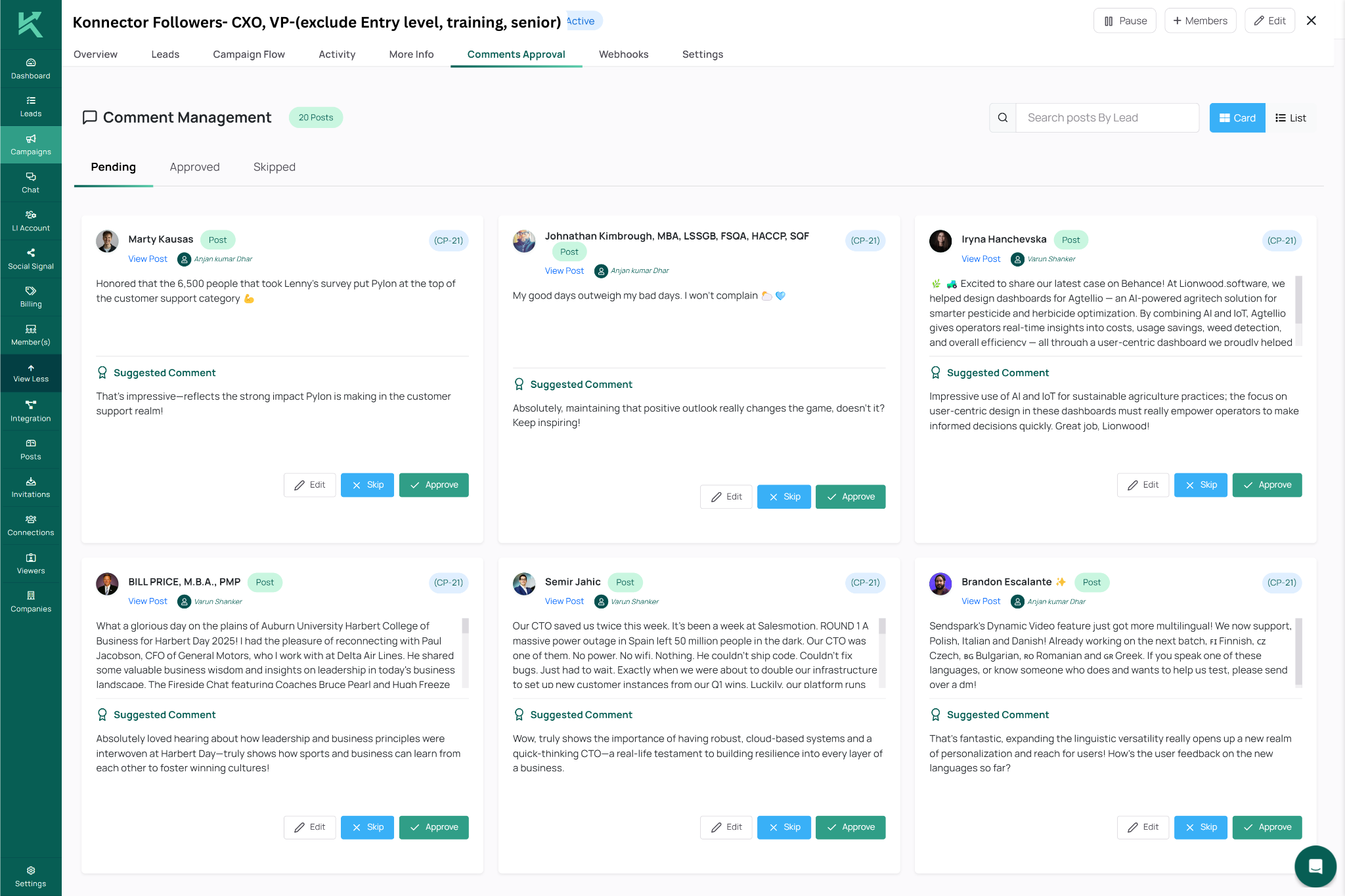
Task: Open the Social Signal sidebar icon
Action: tap(31, 259)
